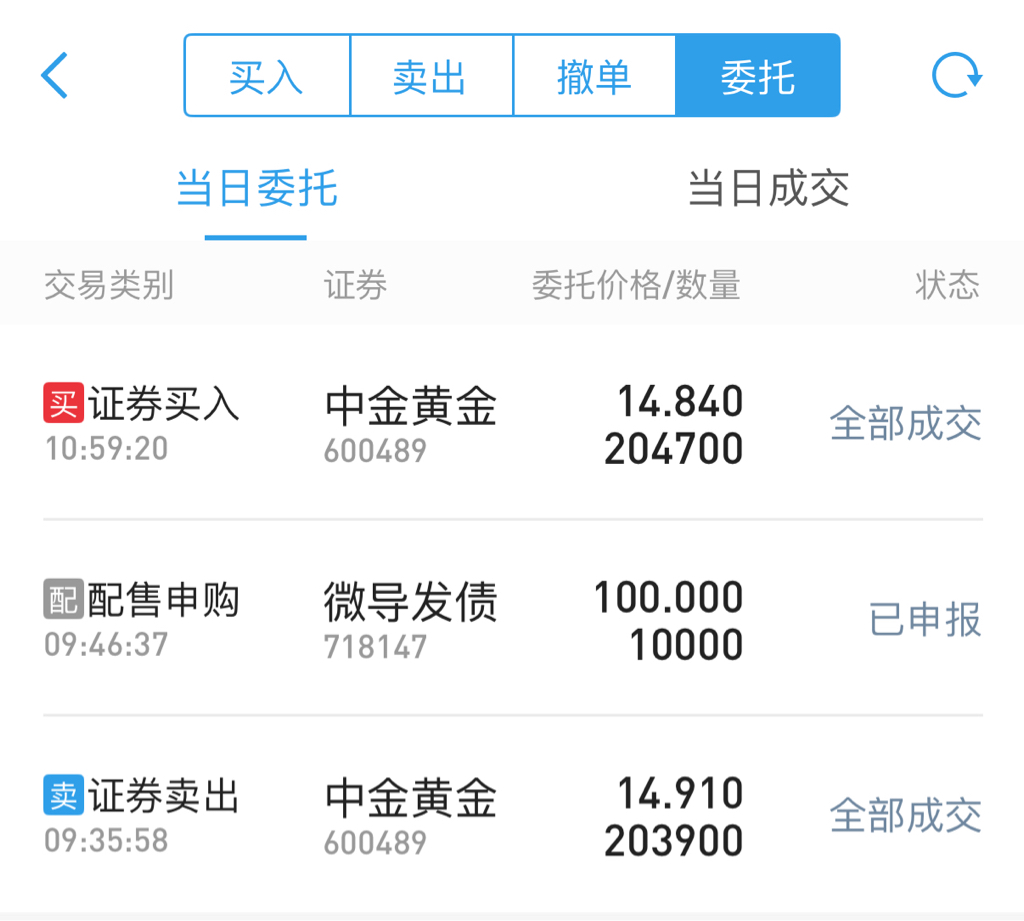Tap the blue 卖 badge icon
Screen dimensions: 1024x921
pyautogui.click(x=63, y=795)
